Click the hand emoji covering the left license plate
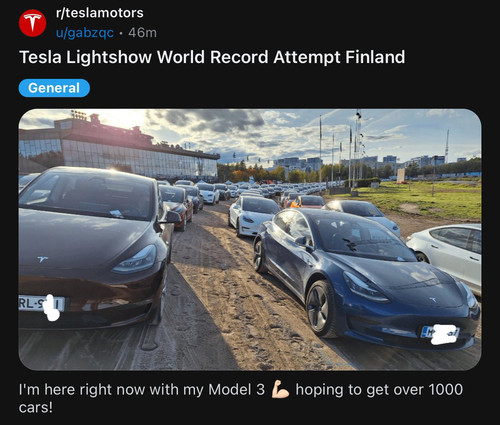The image size is (500, 425). [52, 308]
